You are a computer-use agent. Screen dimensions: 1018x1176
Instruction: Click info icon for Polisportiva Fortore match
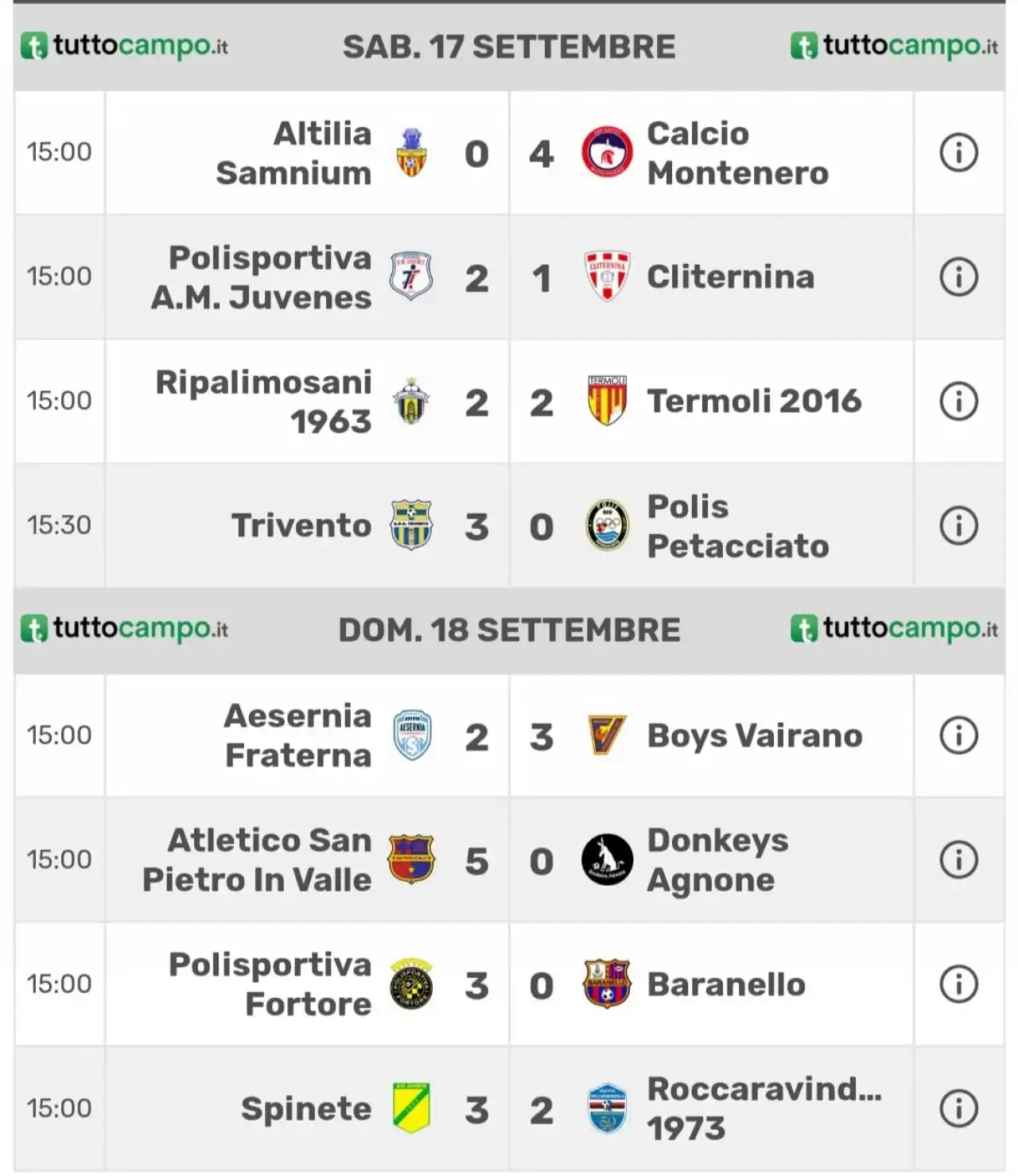click(958, 984)
